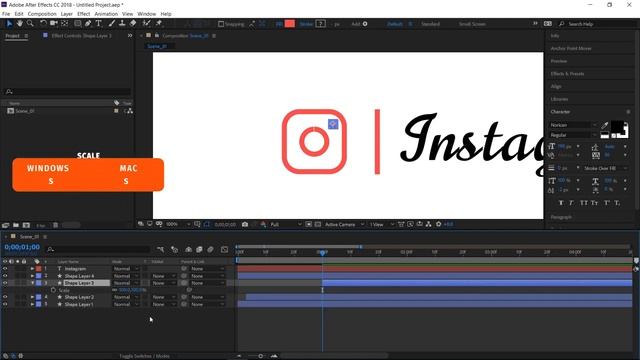The width and height of the screenshot is (640, 360).
Task: Select the Eraser tool
Action: point(133,24)
